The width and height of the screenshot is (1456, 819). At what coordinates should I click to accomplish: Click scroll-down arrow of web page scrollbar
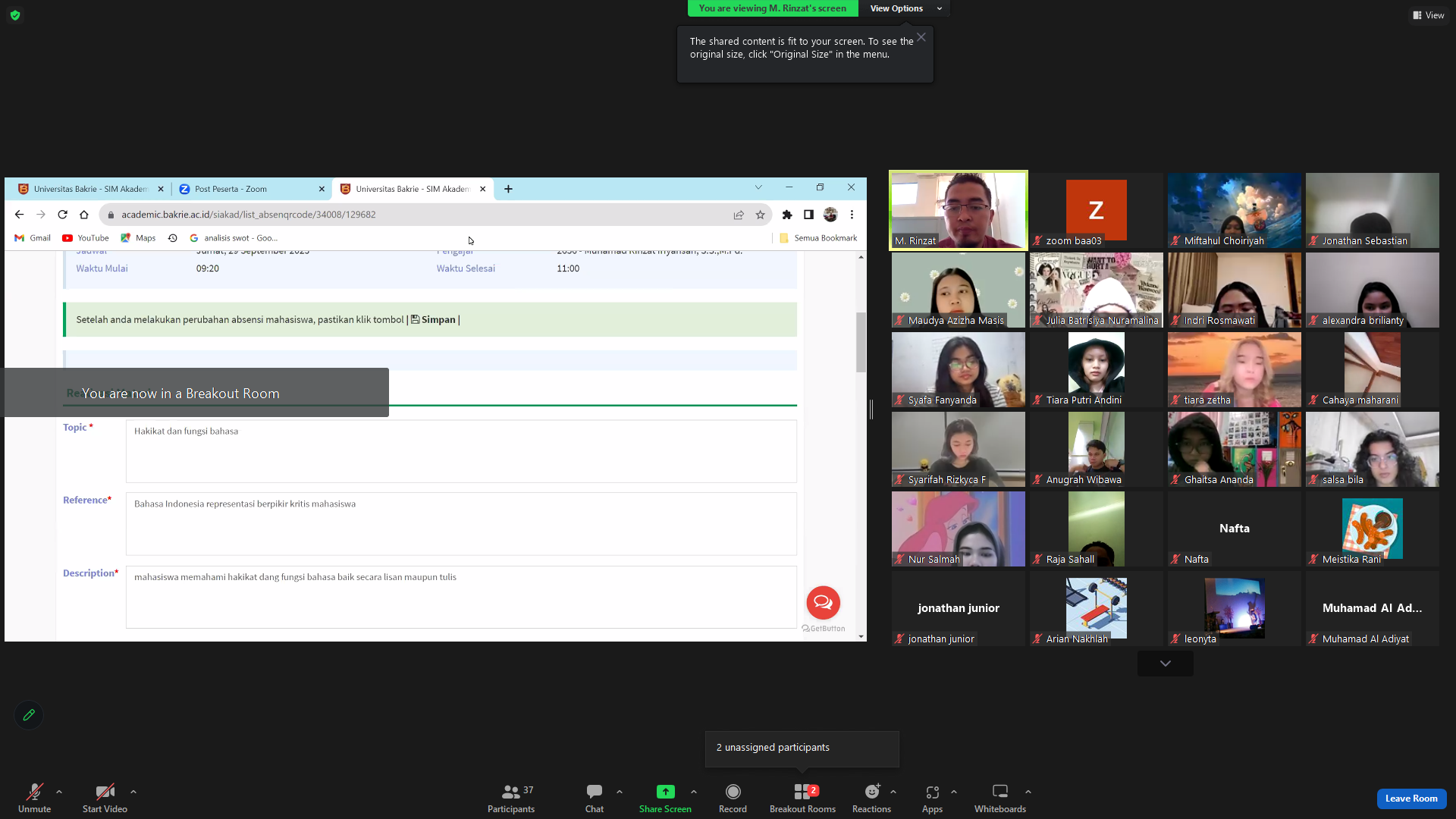pos(861,637)
